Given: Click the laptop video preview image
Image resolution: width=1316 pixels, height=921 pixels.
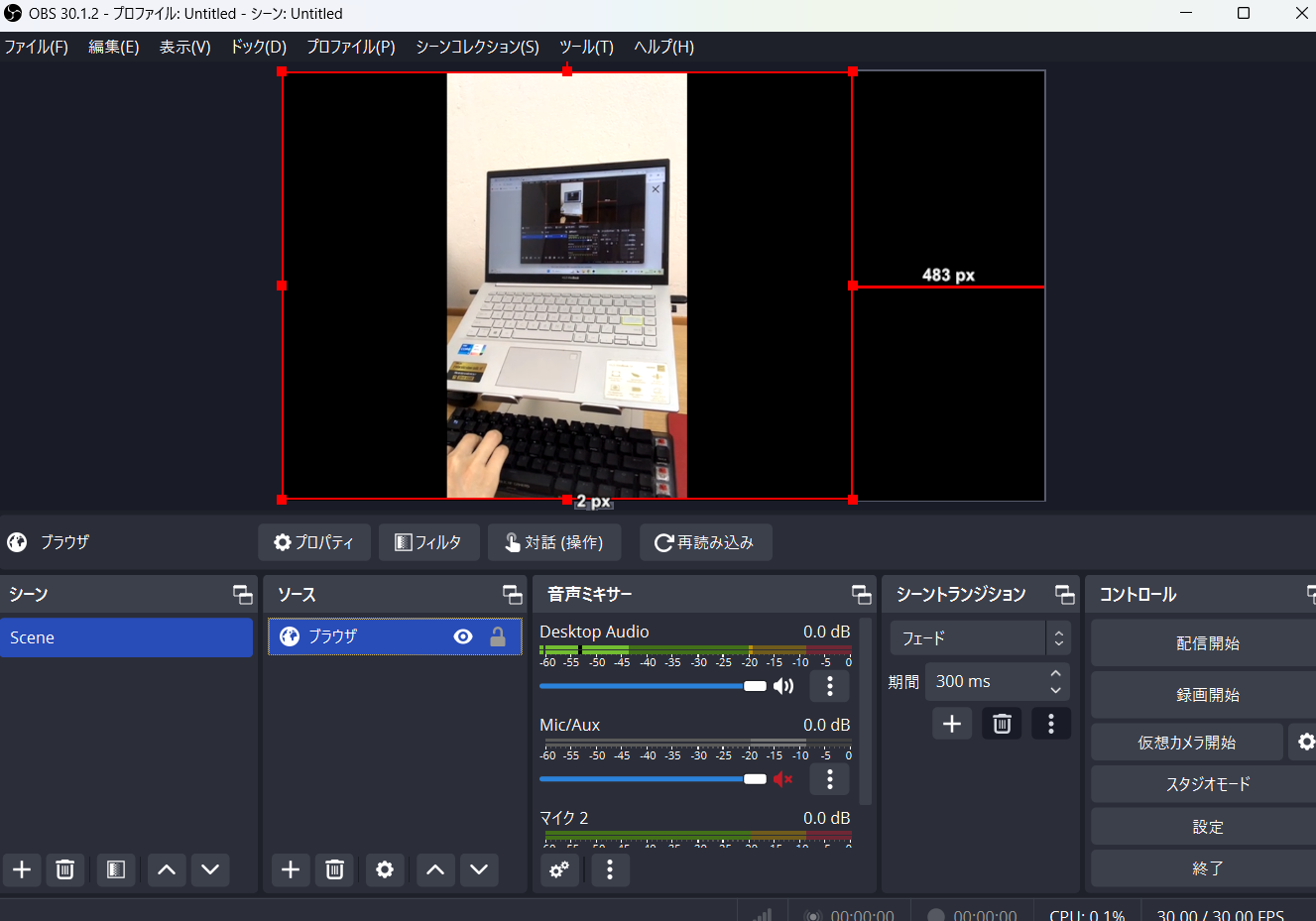Looking at the screenshot, I should coord(567,286).
